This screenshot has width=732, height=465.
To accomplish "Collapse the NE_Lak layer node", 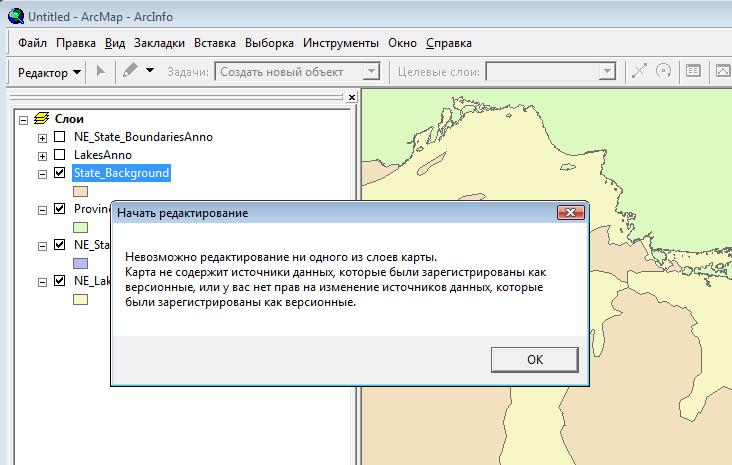I will tap(42, 282).
